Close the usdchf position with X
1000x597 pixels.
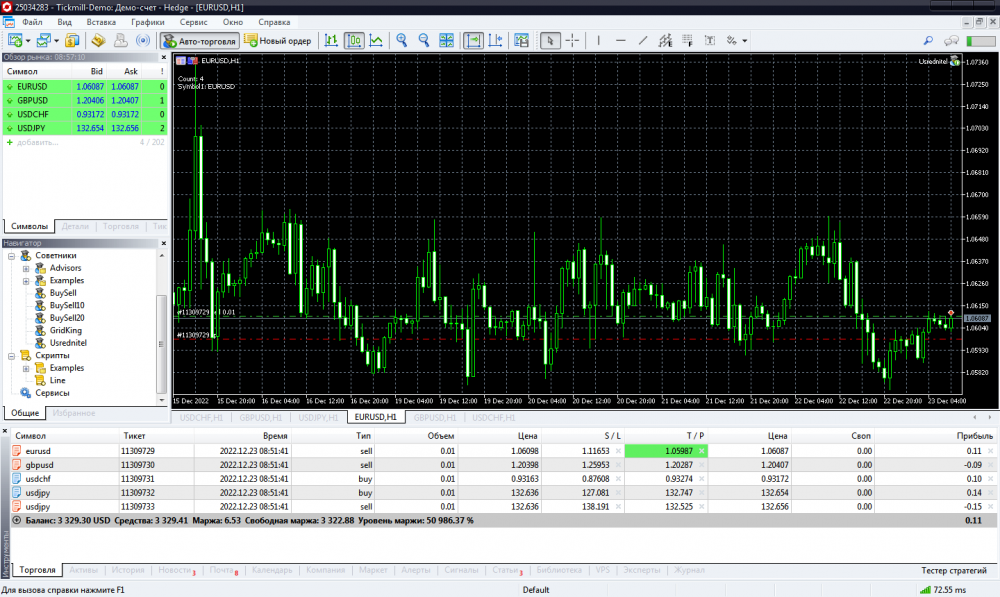(990, 479)
